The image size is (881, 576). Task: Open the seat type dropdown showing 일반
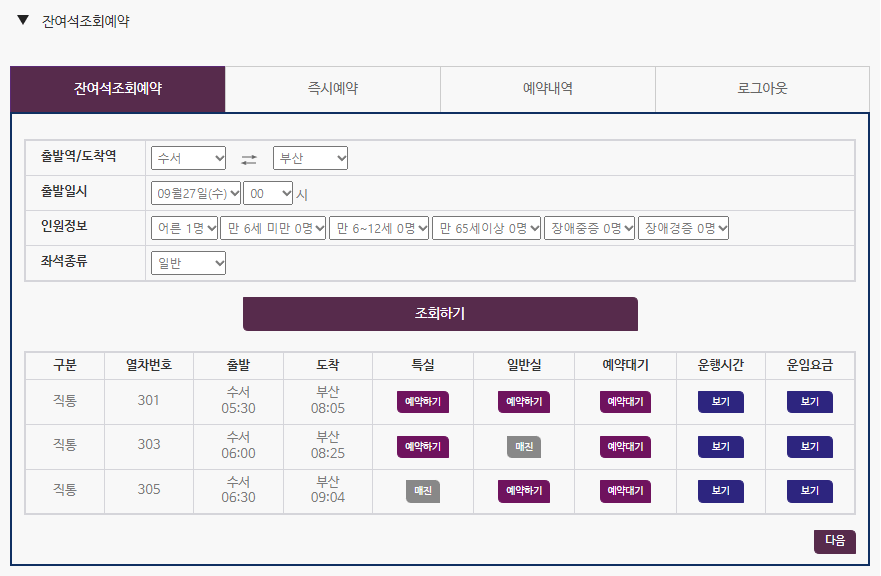pos(187,263)
